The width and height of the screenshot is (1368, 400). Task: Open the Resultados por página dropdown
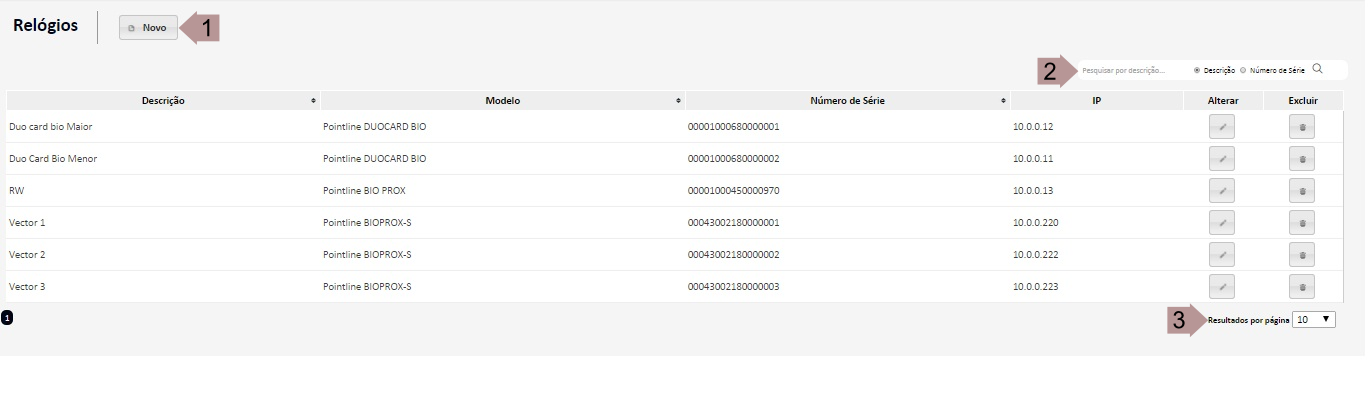tap(1313, 320)
